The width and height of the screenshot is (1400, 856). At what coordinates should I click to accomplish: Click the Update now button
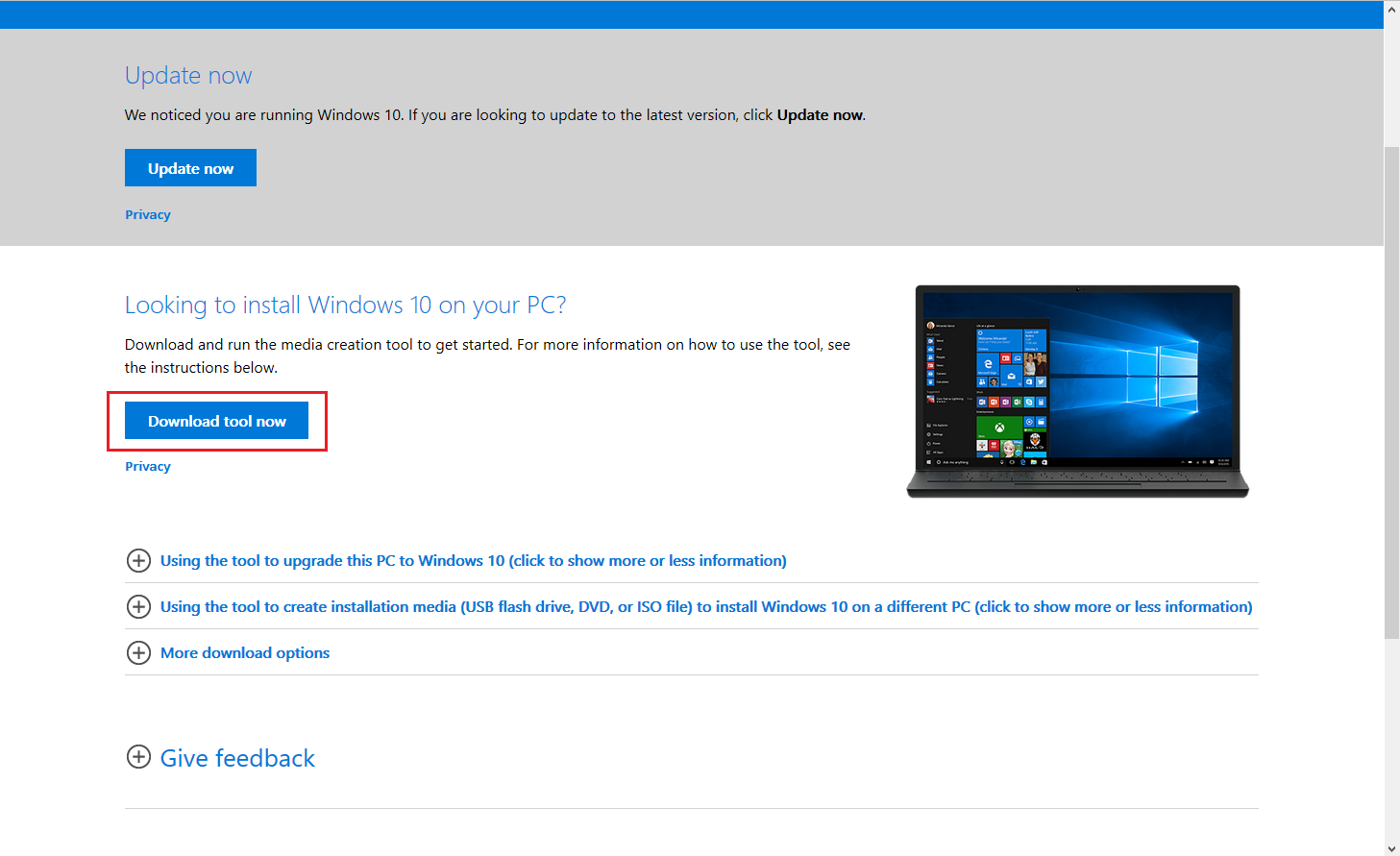pos(190,168)
